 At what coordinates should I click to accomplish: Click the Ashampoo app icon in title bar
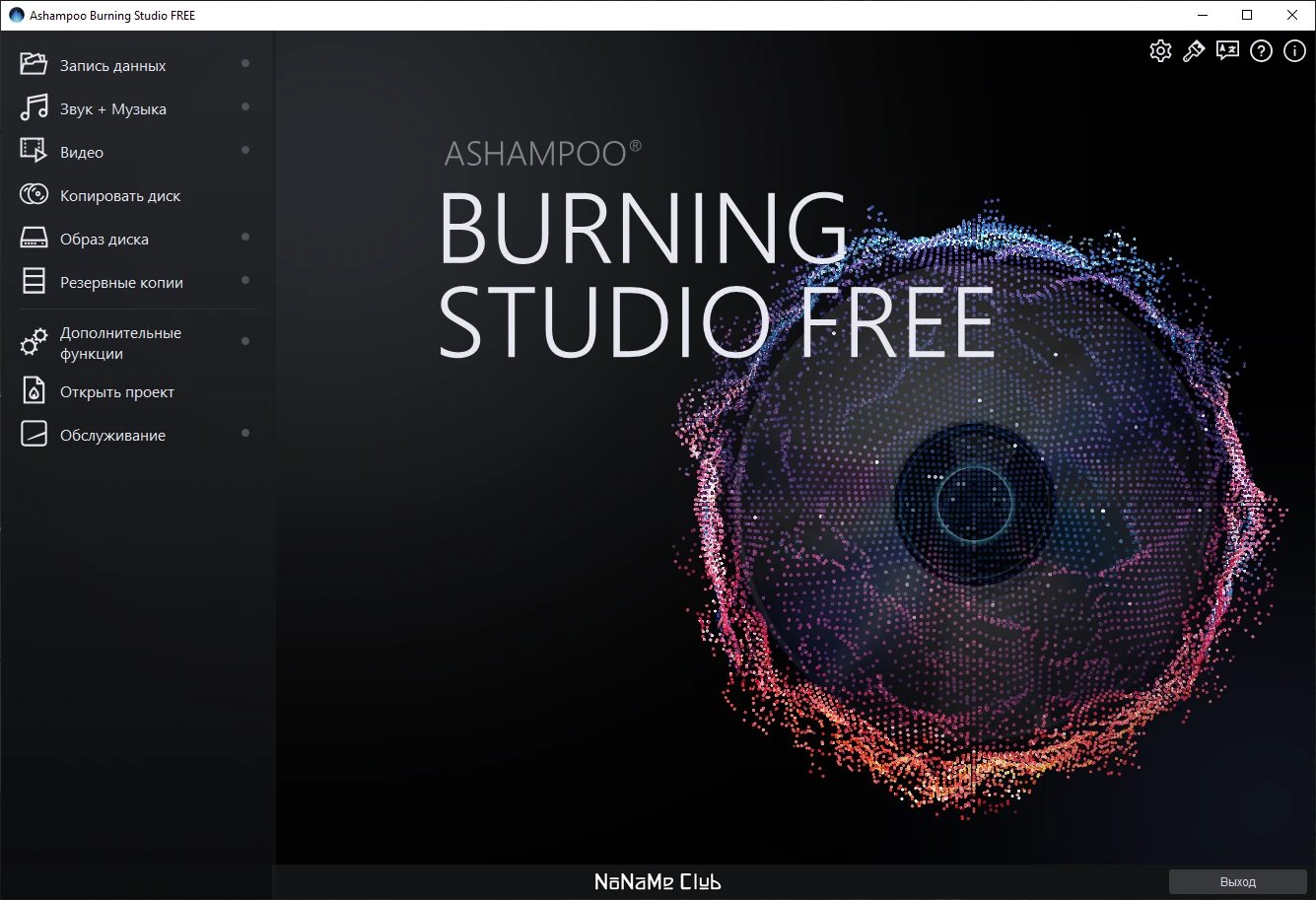pyautogui.click(x=16, y=15)
